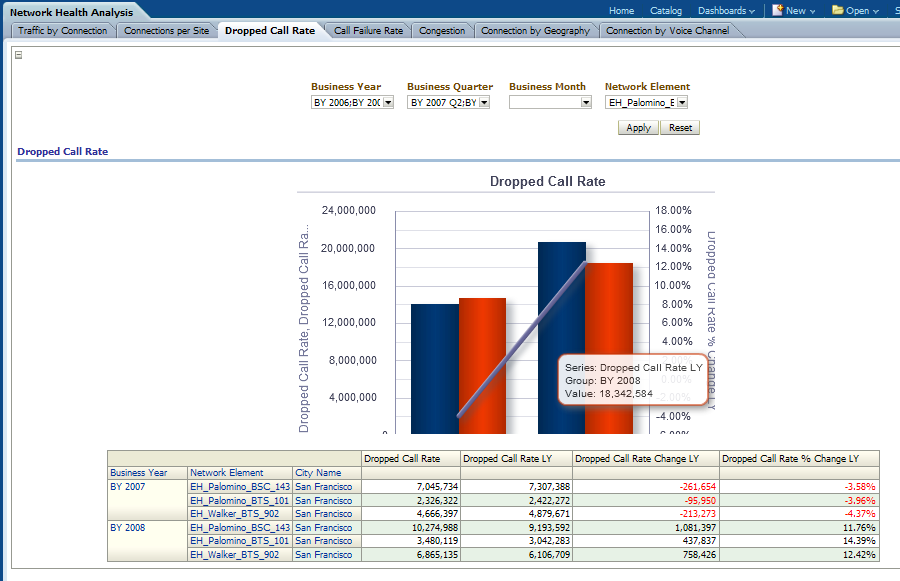Image resolution: width=900 pixels, height=581 pixels.
Task: Switch to Call Failure Rate tab
Action: pos(368,30)
